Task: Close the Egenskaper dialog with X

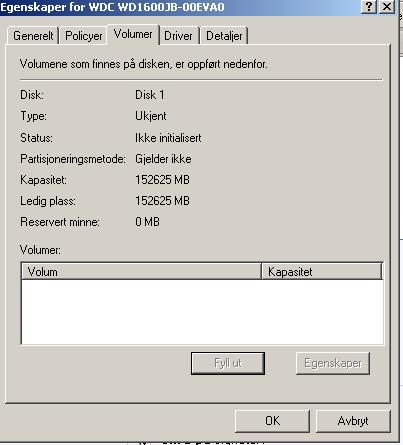Action: coord(387,7)
